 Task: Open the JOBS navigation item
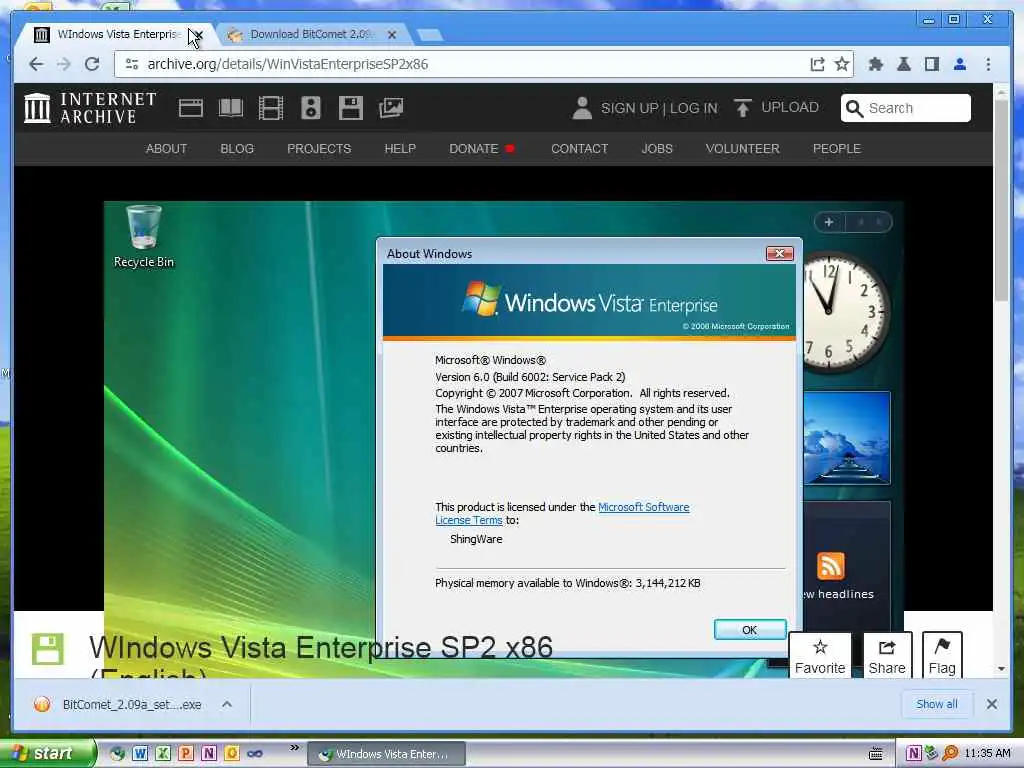coord(656,149)
